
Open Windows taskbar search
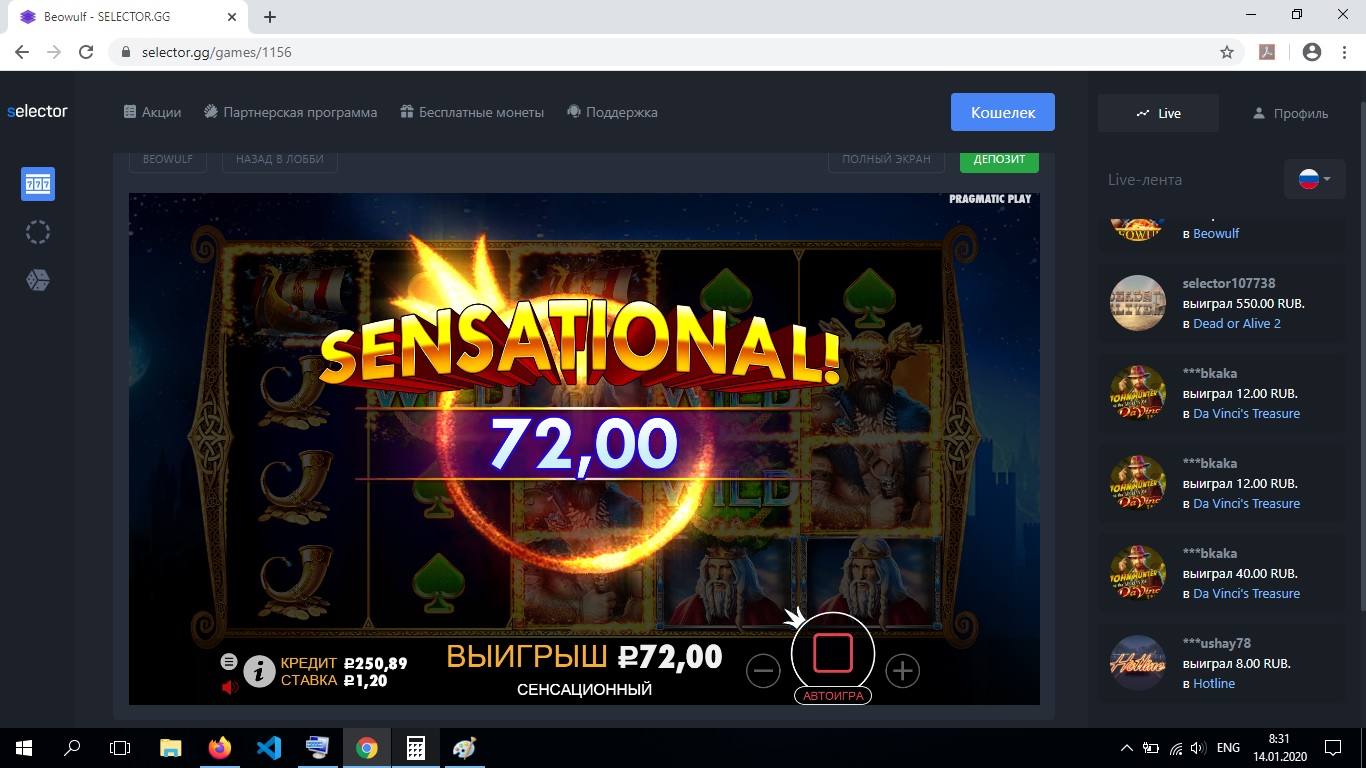[72, 748]
